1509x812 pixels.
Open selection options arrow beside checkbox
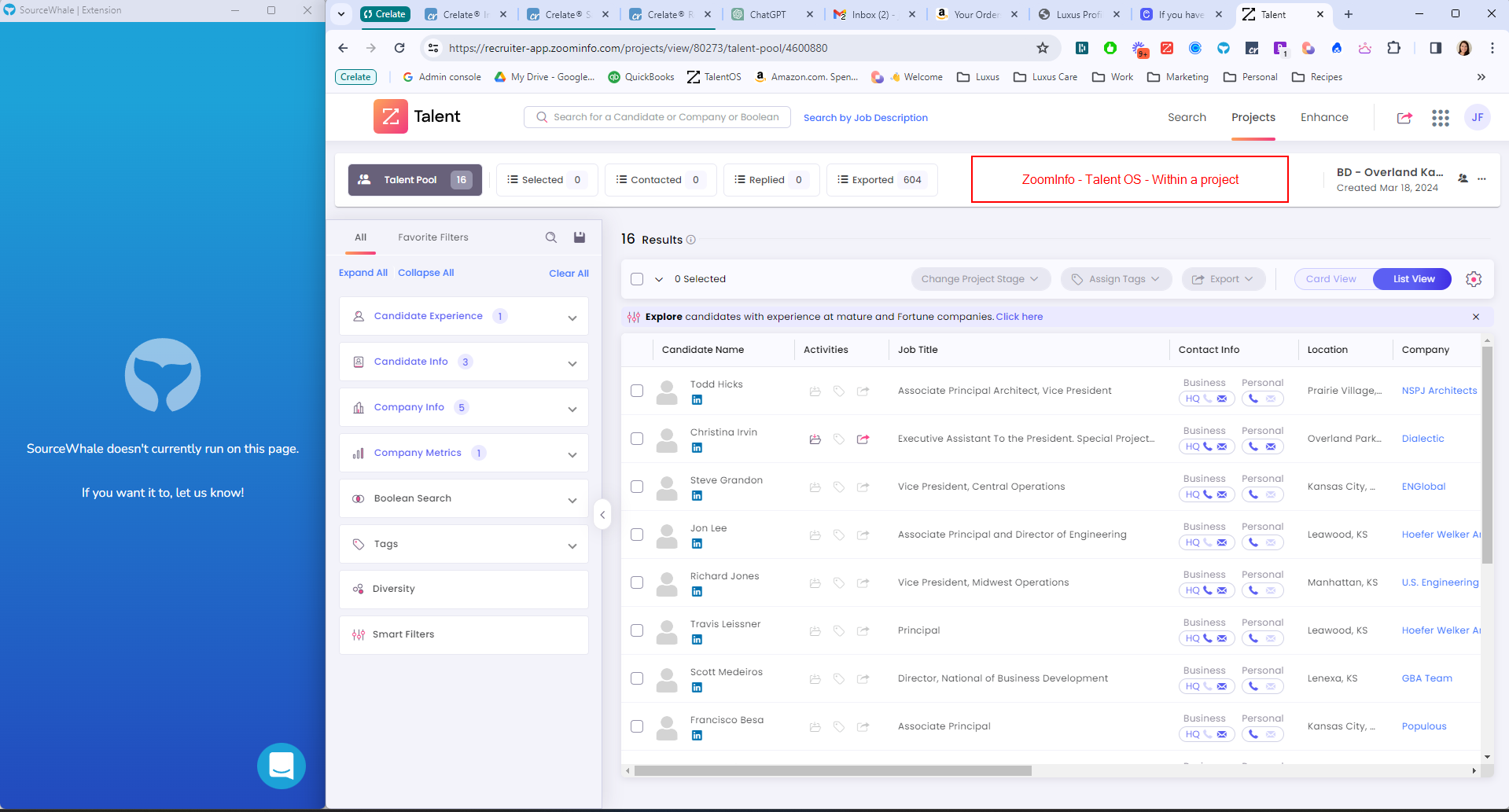point(659,279)
